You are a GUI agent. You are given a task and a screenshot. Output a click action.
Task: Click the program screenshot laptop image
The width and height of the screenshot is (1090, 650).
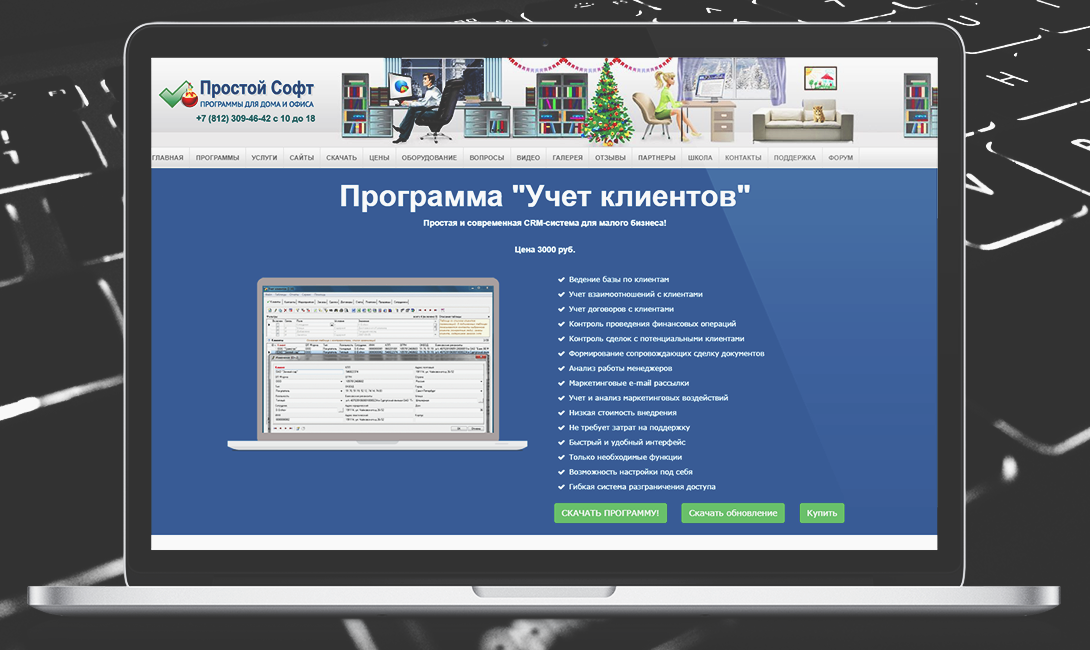[377, 364]
